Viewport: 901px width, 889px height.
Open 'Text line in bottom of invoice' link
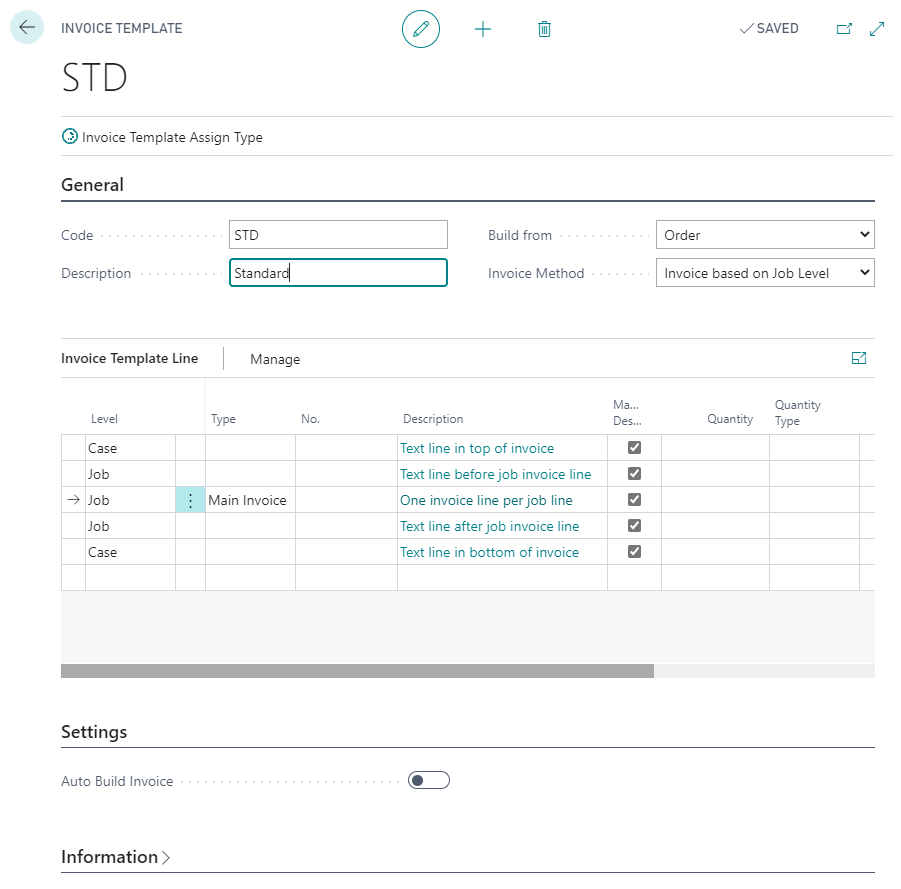click(x=490, y=552)
